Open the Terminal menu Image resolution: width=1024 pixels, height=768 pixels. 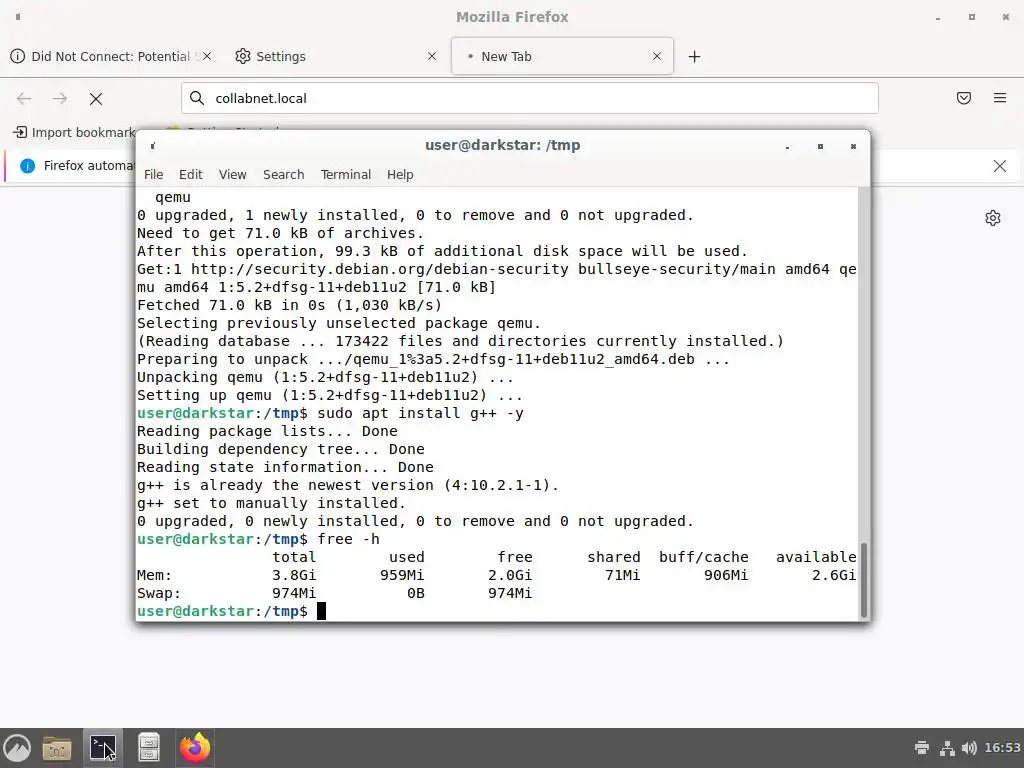coord(345,174)
